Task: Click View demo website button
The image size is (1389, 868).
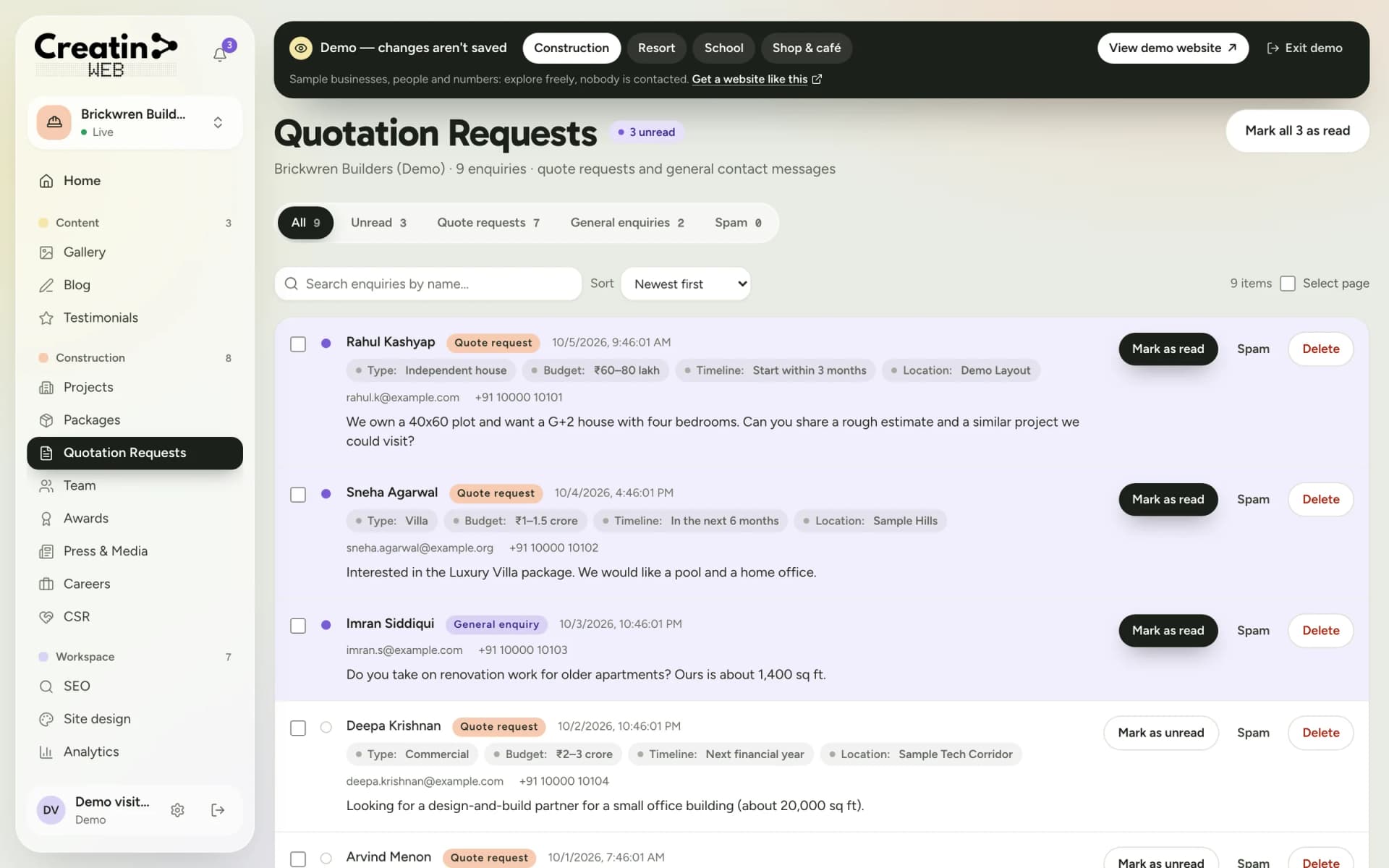Action: tap(1173, 48)
